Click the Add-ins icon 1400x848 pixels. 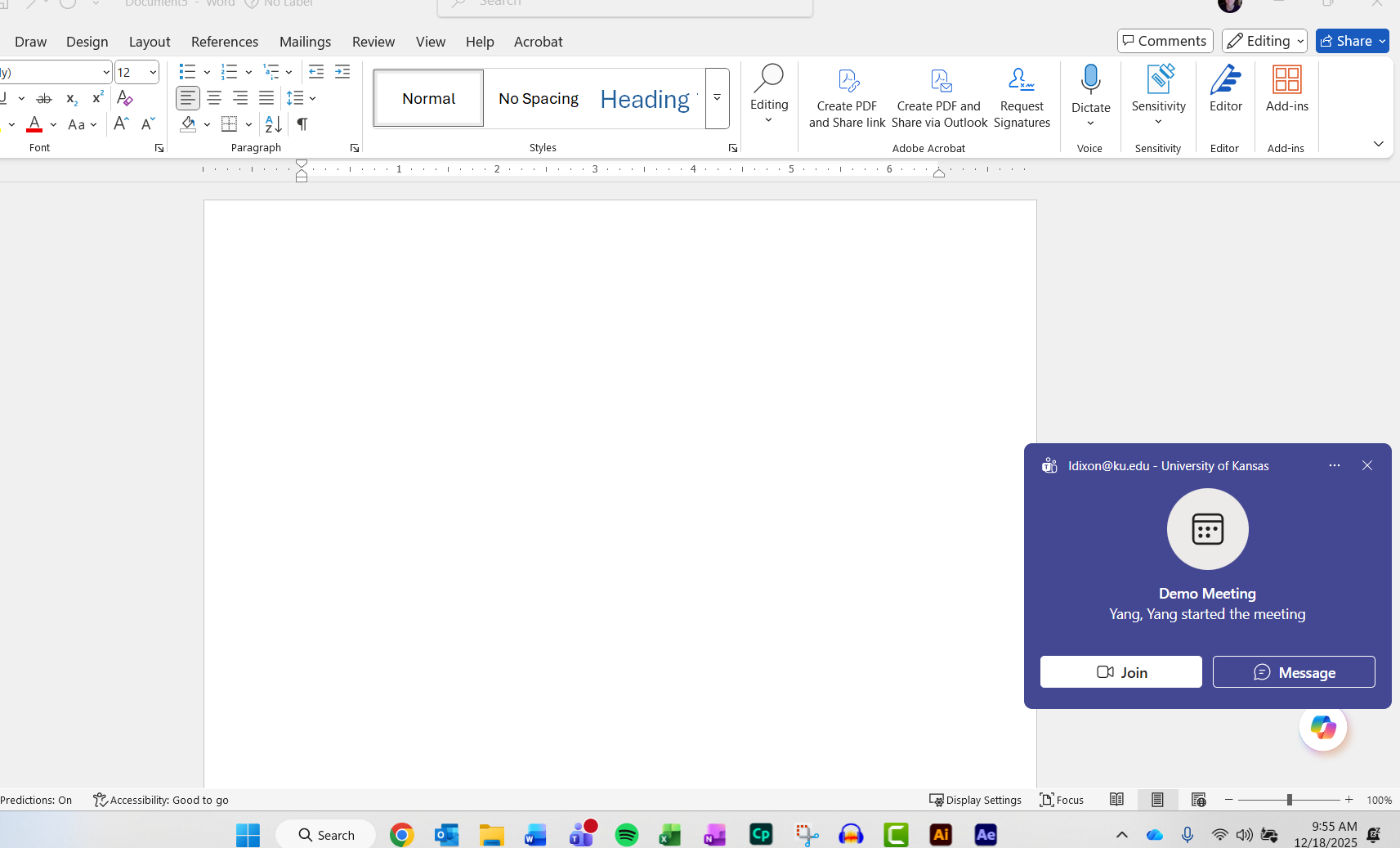pyautogui.click(x=1286, y=88)
